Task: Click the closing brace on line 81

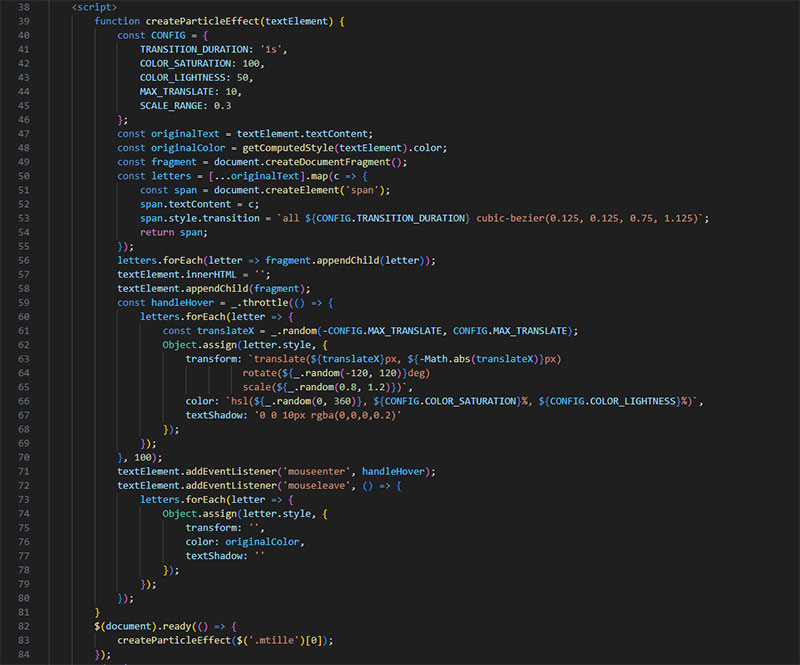Action: pyautogui.click(x=97, y=612)
